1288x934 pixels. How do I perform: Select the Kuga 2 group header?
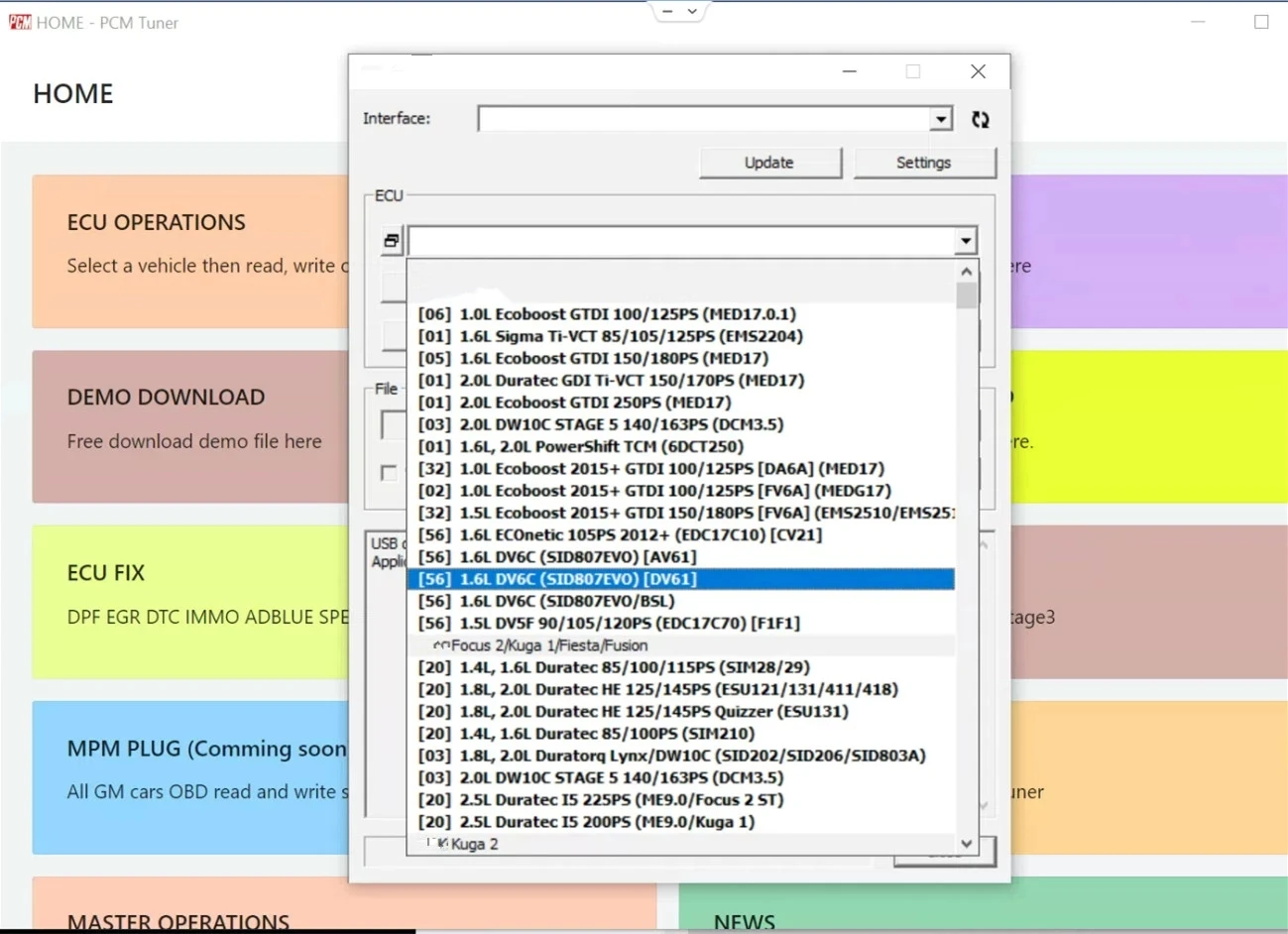click(x=474, y=844)
